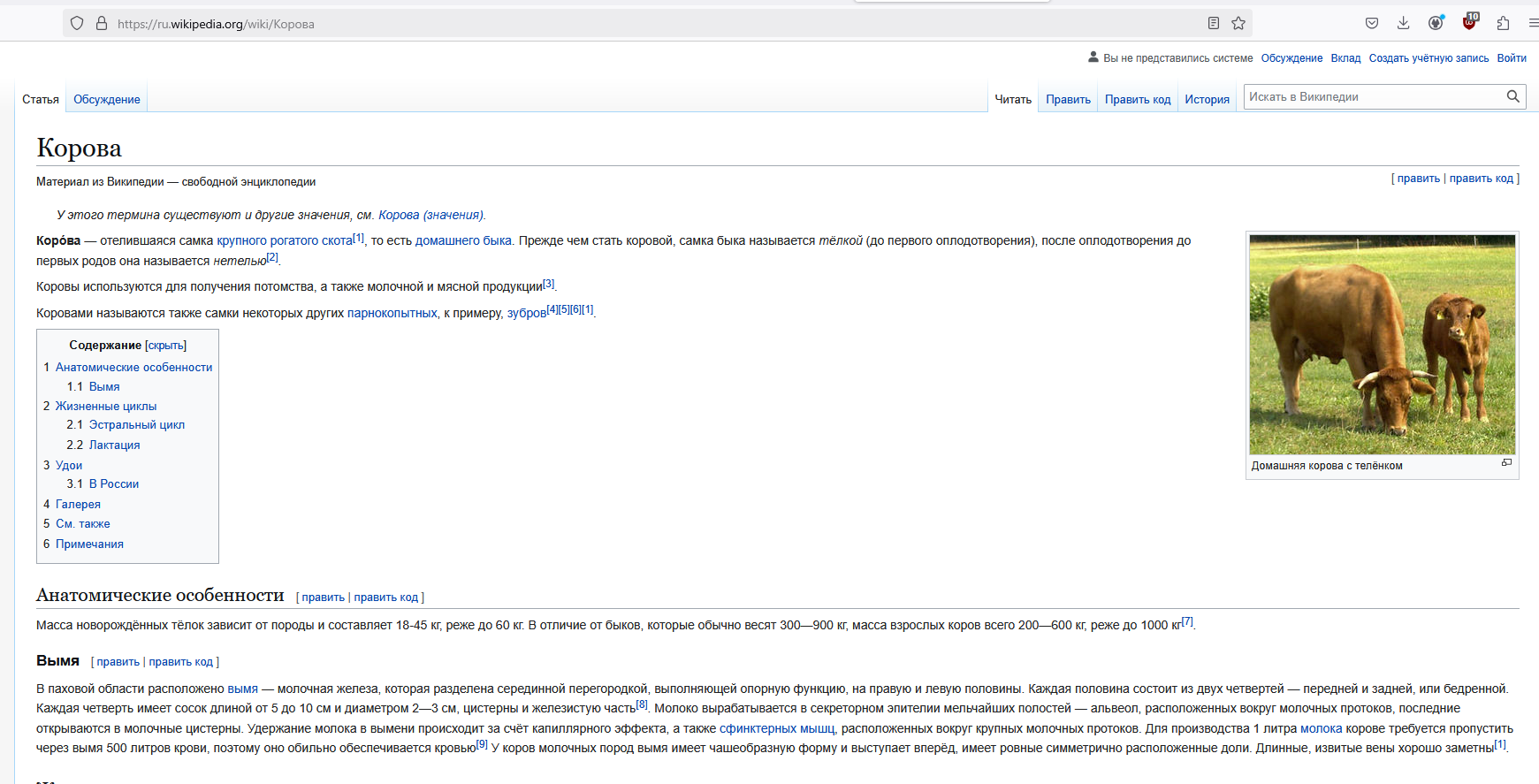Image resolution: width=1539 pixels, height=784 pixels.
Task: Click footnote [9] after обеспечивается кровью
Action: [482, 744]
